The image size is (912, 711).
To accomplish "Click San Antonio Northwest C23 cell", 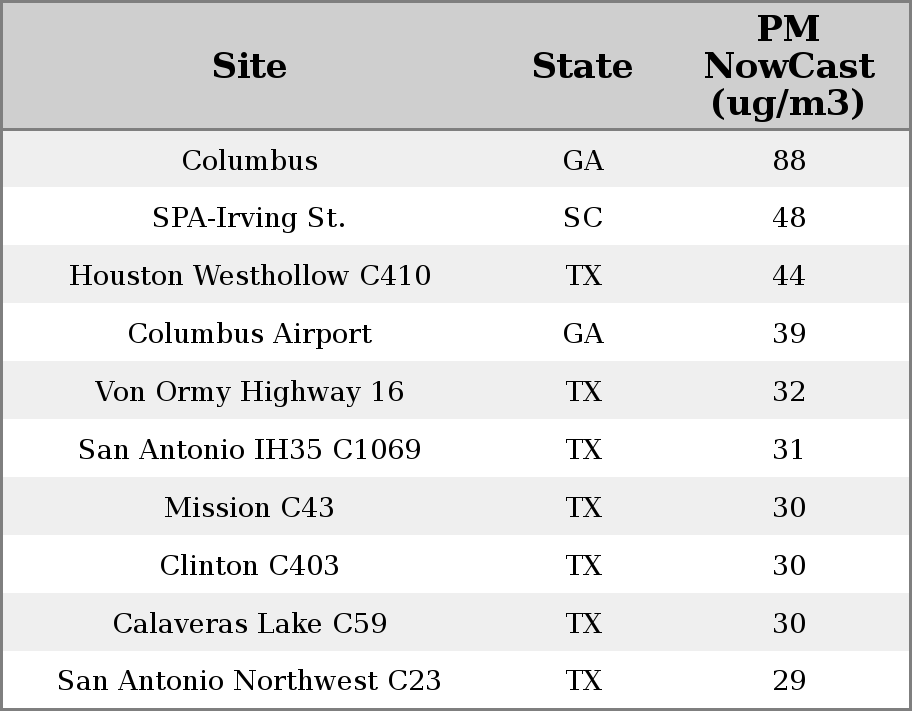I will (249, 681).
